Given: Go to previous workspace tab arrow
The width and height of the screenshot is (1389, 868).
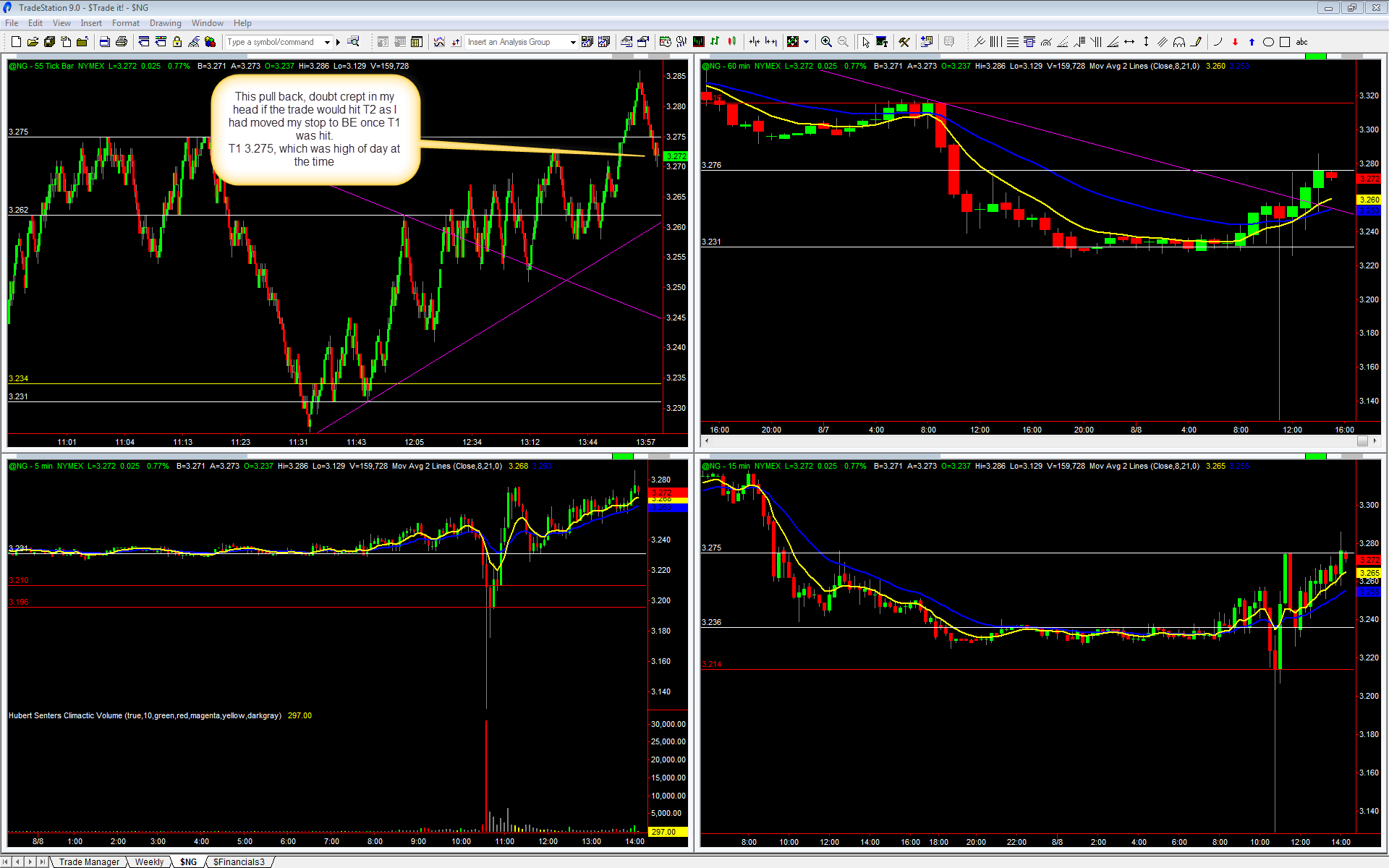Looking at the screenshot, I should tap(18, 861).
